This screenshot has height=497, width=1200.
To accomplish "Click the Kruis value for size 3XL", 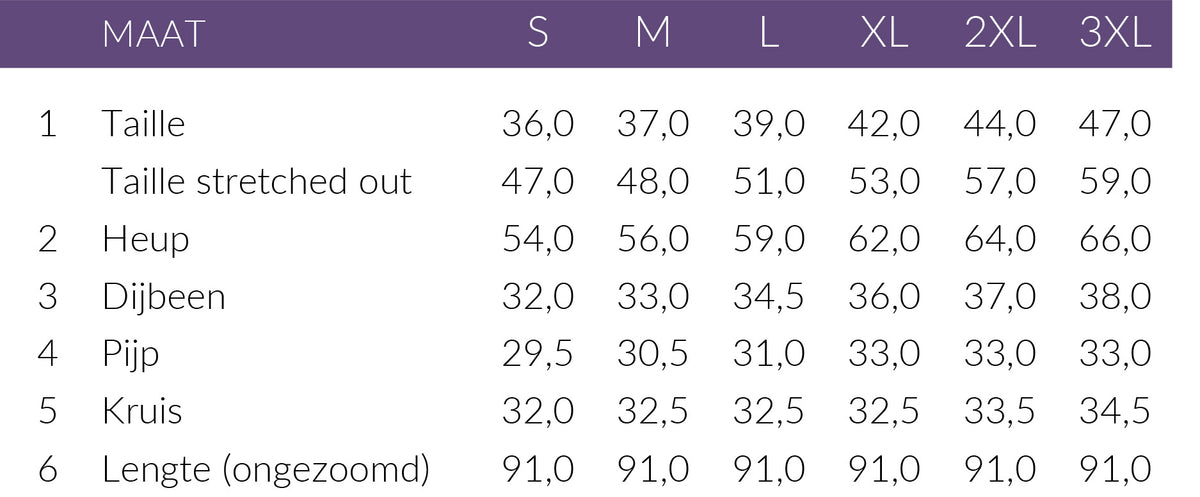I will [1116, 412].
